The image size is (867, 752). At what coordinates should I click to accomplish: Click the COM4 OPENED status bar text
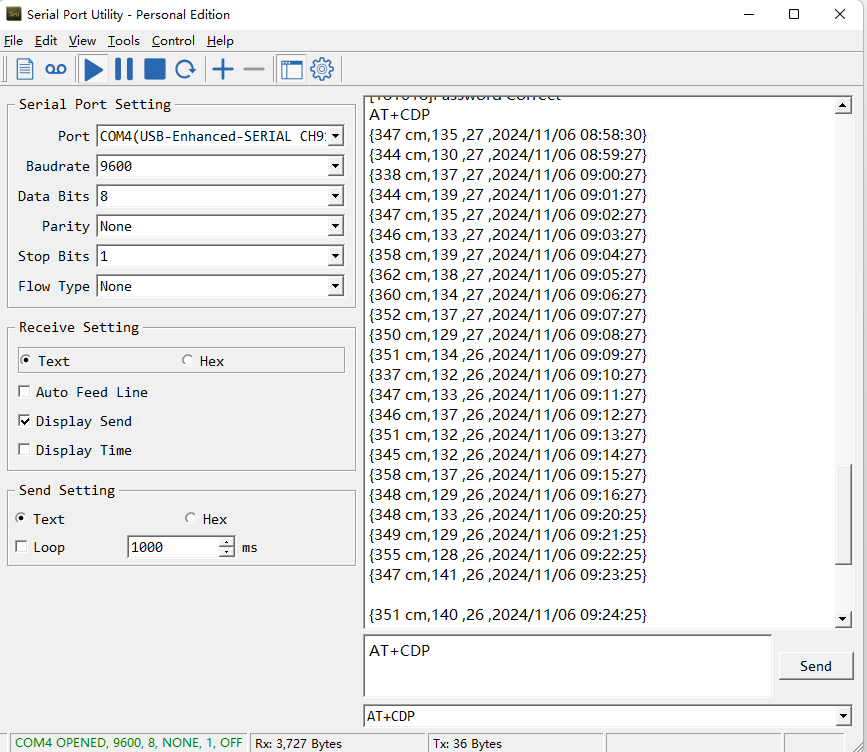click(128, 743)
